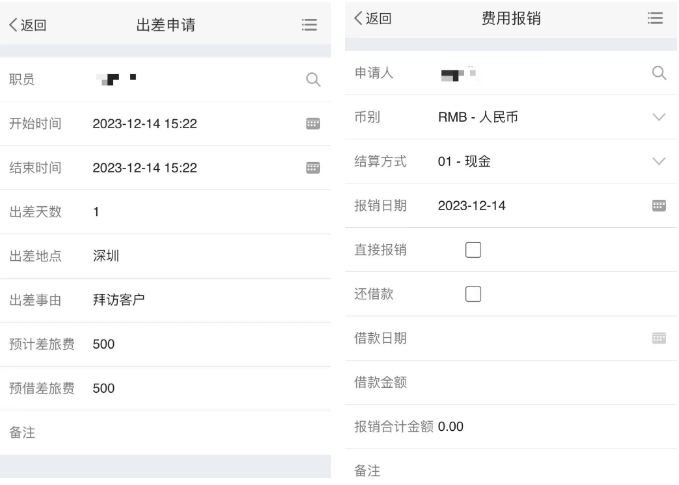Check the 还借款 checkbox
Viewport: 679px width, 485px height.
point(473,294)
